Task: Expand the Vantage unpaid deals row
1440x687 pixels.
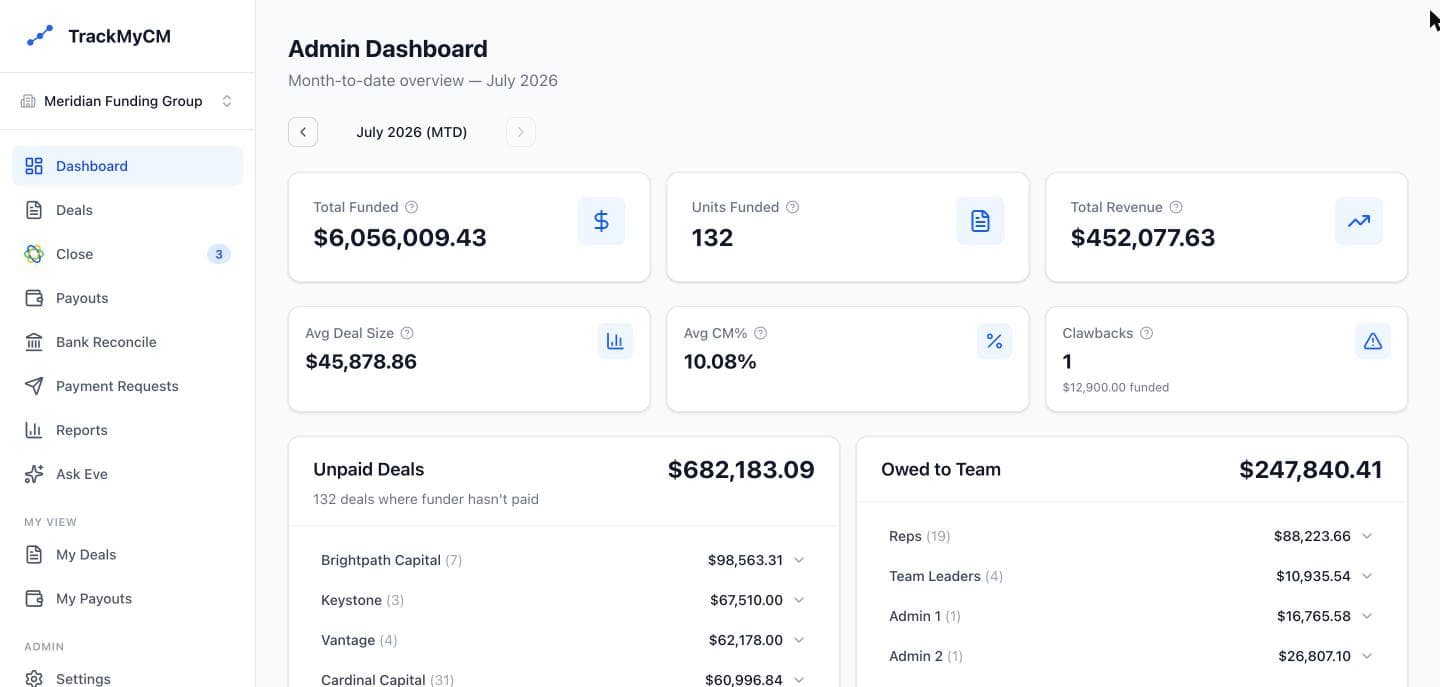Action: tap(563, 640)
